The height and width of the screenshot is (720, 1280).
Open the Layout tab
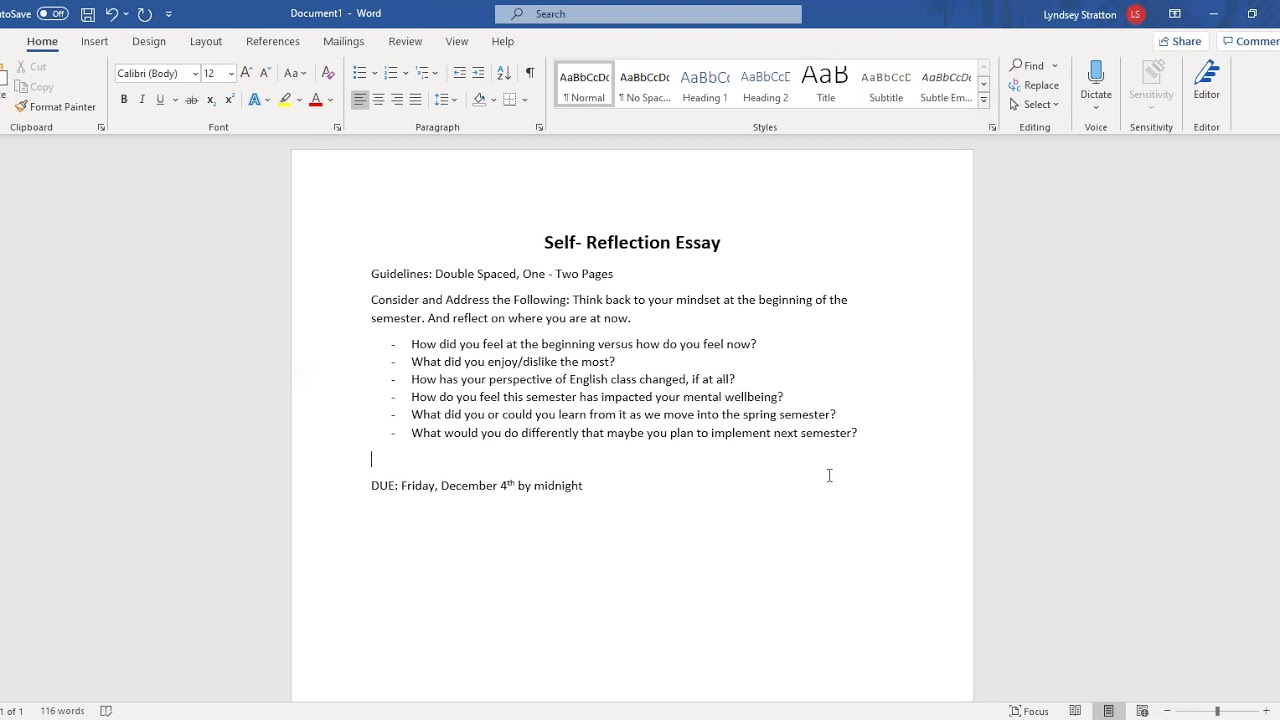tap(206, 42)
